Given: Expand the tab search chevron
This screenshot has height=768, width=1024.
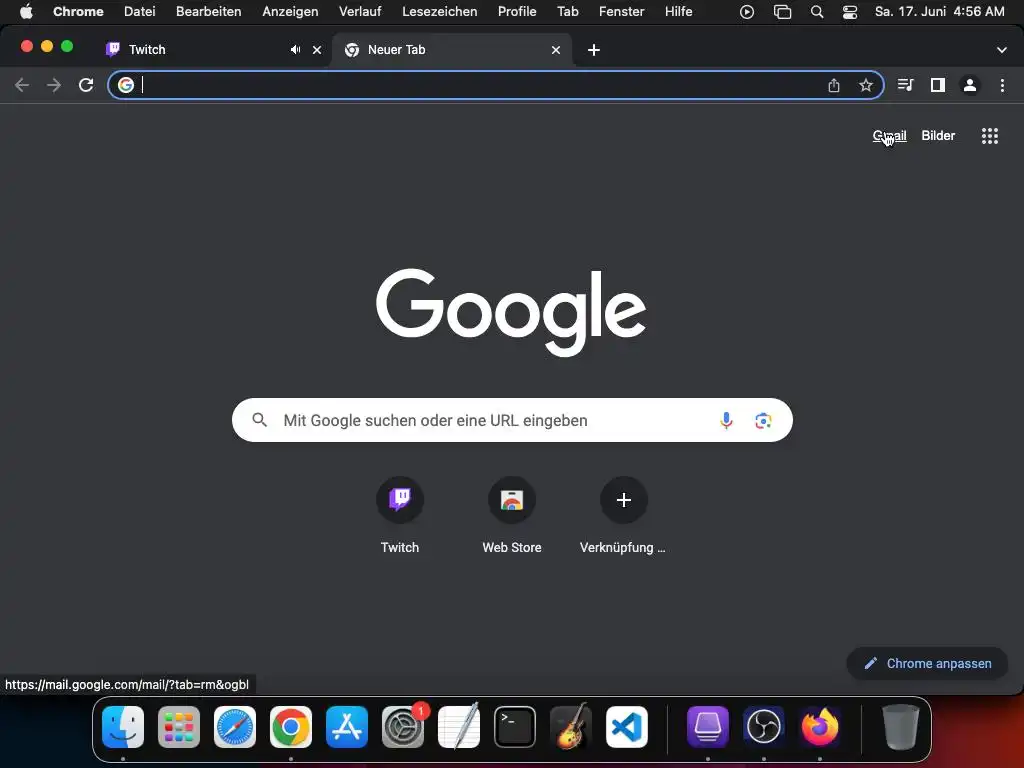Looking at the screenshot, I should point(1002,50).
